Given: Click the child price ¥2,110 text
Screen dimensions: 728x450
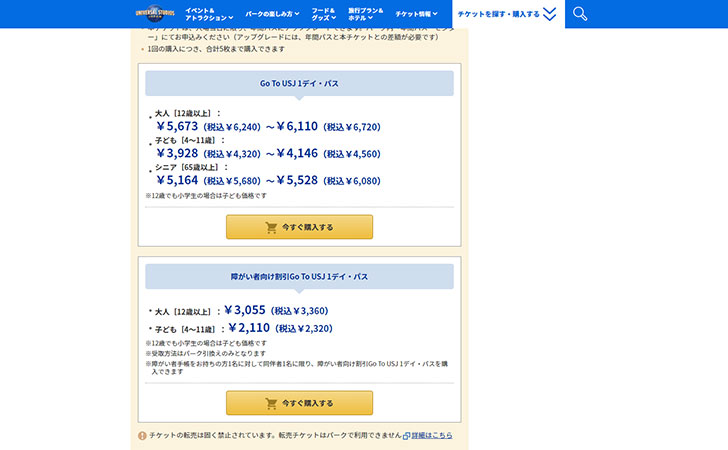Looking at the screenshot, I should [x=249, y=328].
